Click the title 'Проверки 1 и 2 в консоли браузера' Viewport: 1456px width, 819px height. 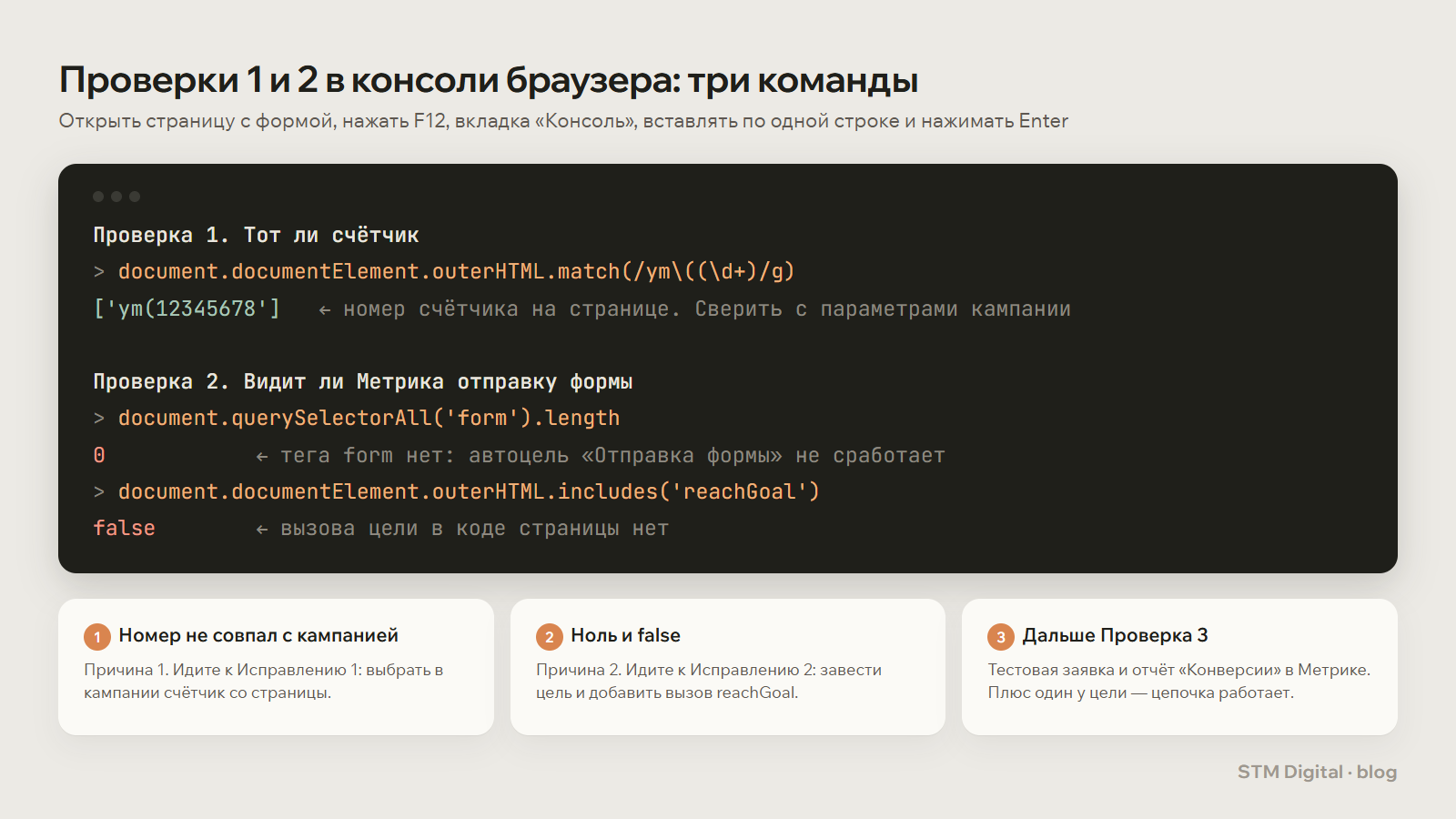pyautogui.click(x=489, y=80)
